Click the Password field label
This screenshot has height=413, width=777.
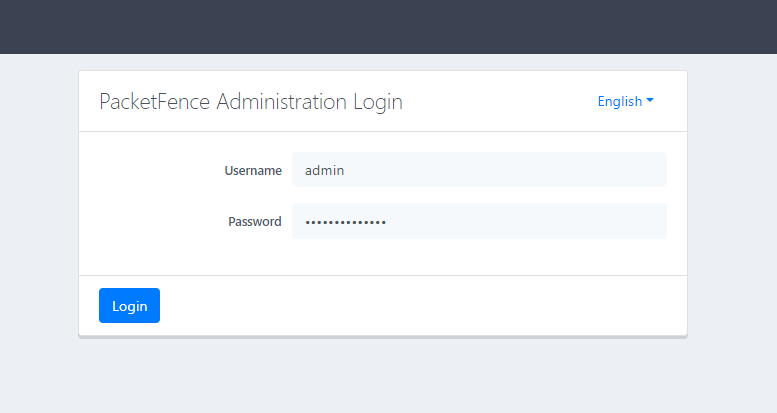click(x=254, y=222)
